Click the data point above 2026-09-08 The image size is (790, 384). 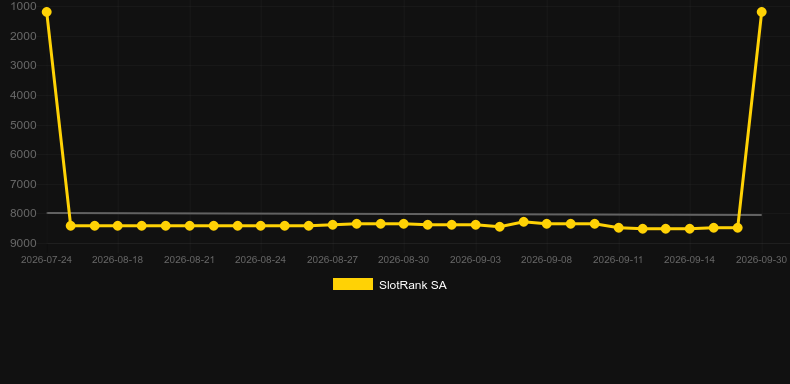pyautogui.click(x=547, y=224)
